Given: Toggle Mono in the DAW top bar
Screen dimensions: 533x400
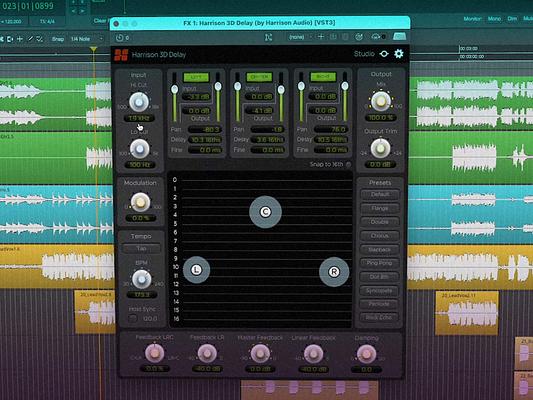Looking at the screenshot, I should pos(494,19).
